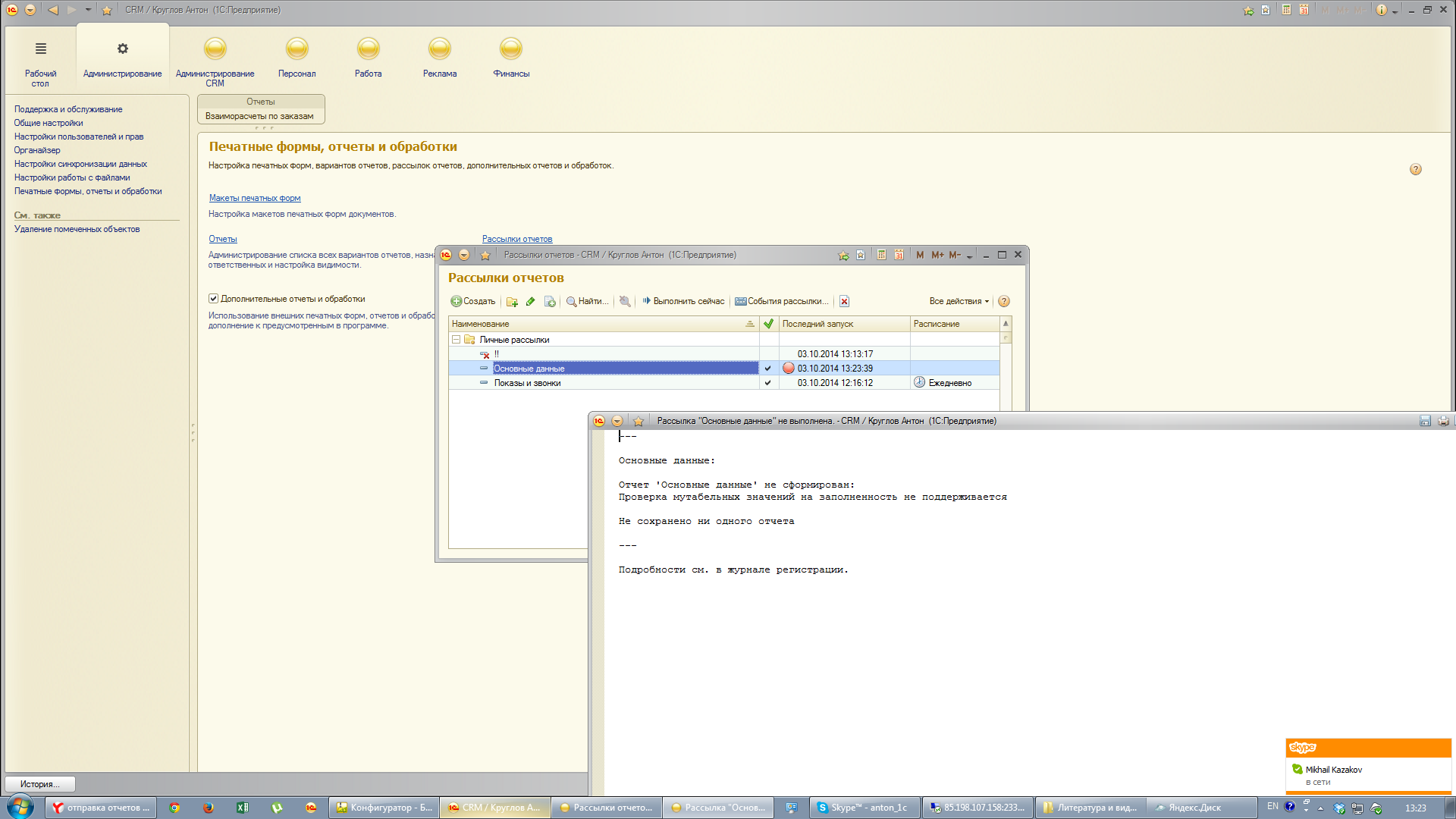Click the red X mark-for-deletion icon
The image size is (1456, 819).
click(x=844, y=302)
